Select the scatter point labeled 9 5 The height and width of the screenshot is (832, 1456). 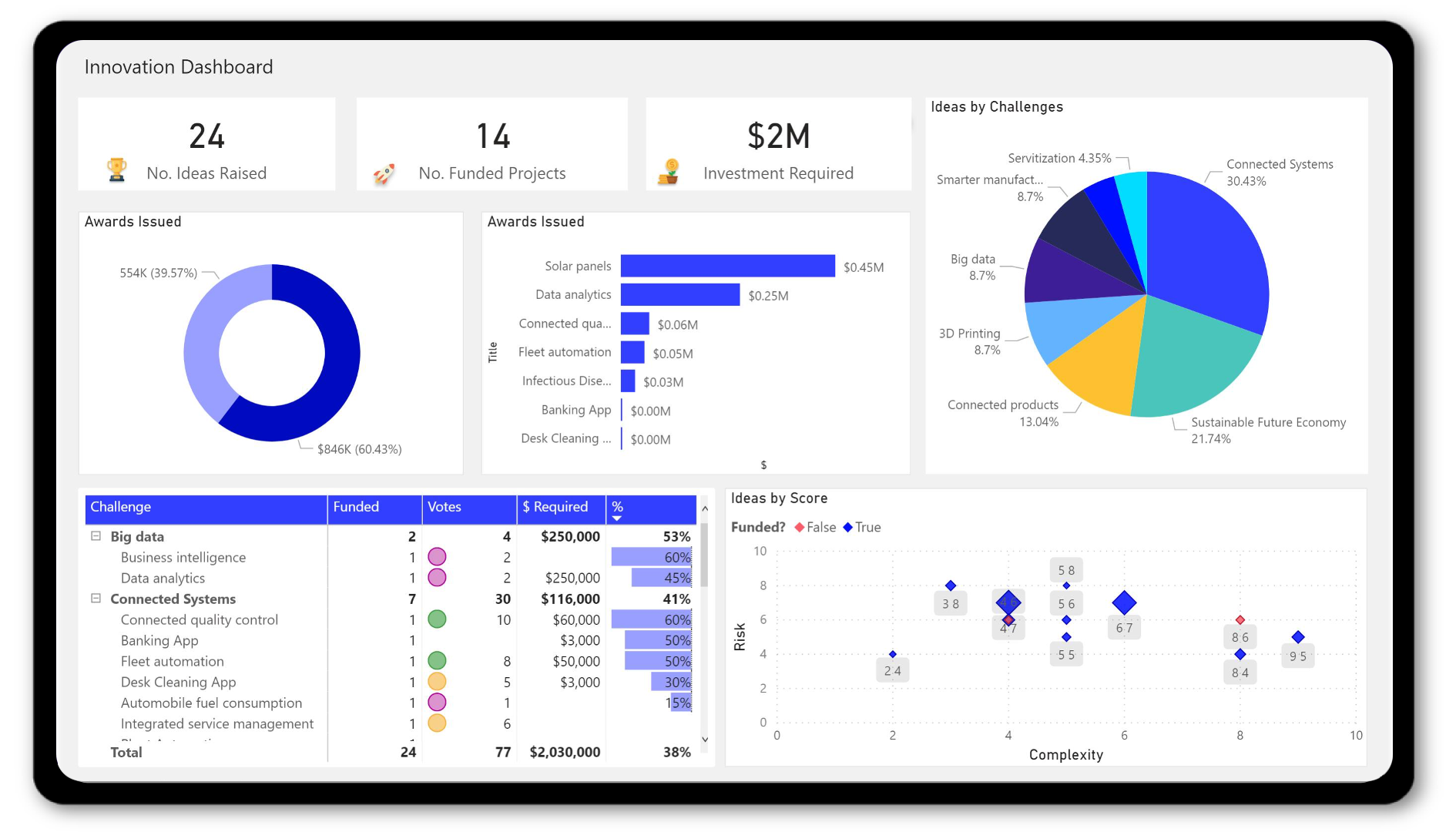1299,636
